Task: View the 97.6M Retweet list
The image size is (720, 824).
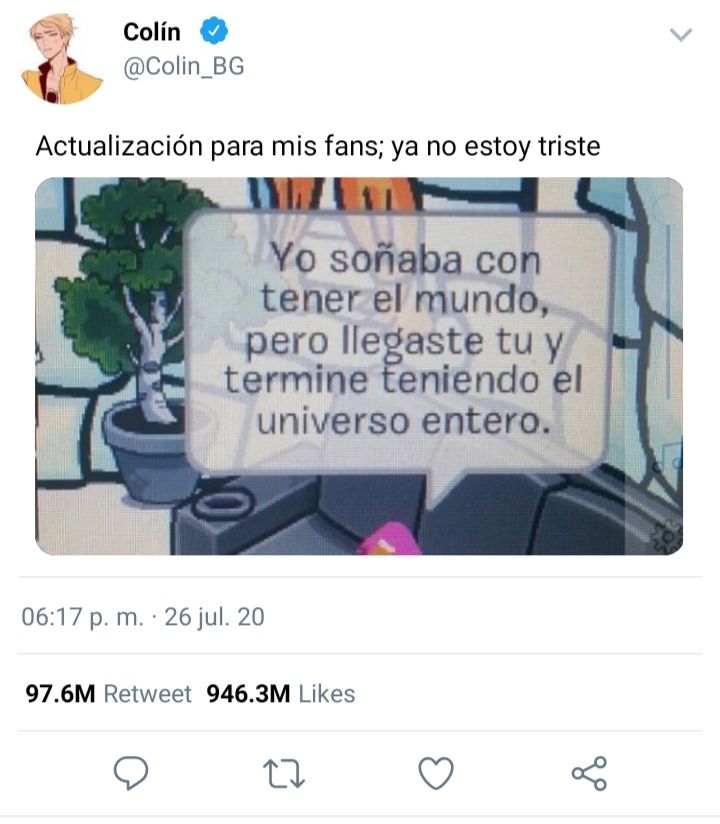Action: (108, 694)
